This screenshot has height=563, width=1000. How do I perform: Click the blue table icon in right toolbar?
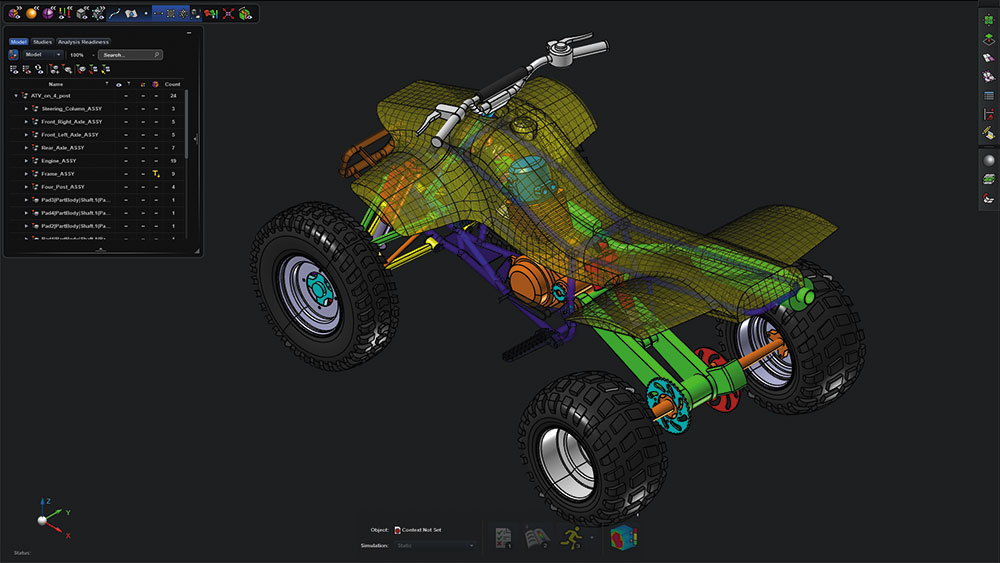coord(988,95)
